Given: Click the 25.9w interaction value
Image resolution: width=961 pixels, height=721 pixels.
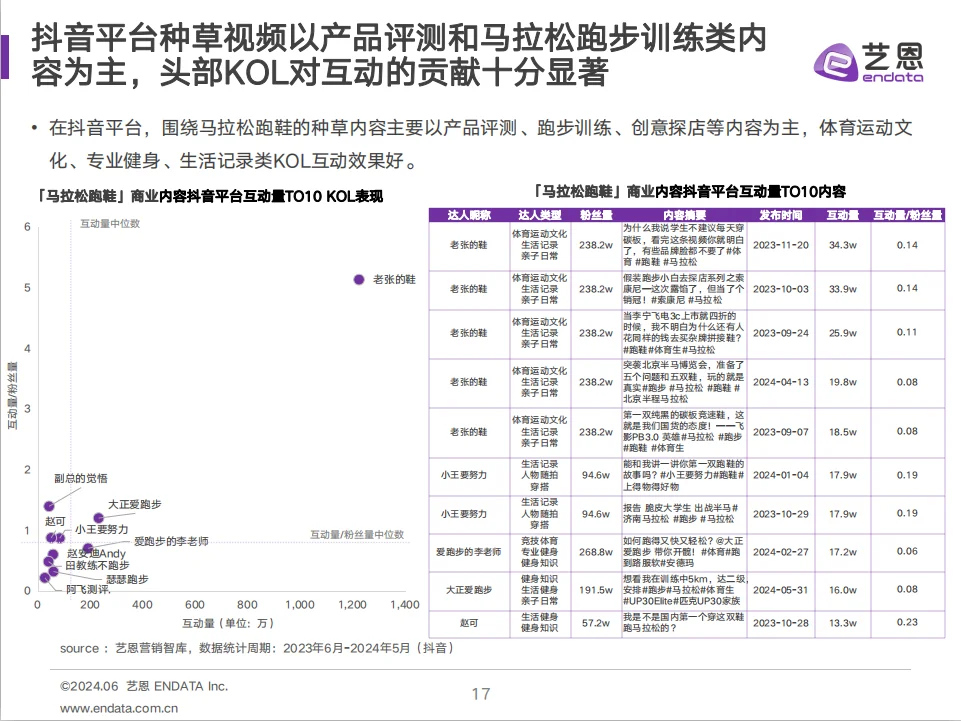Looking at the screenshot, I should pos(843,333).
